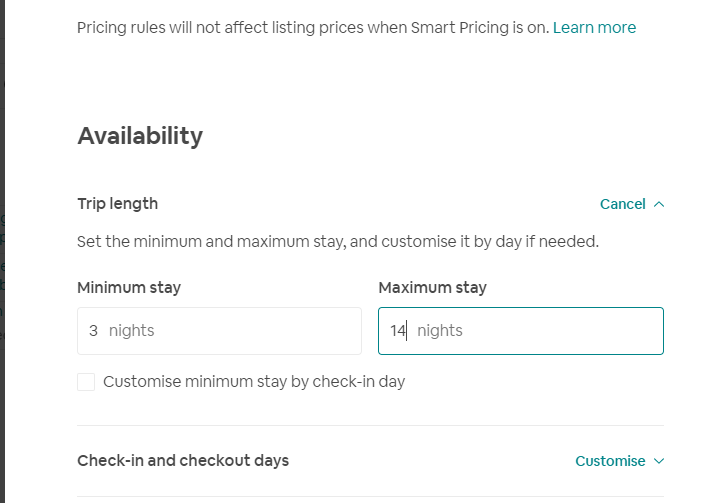Screen dimensions: 727x503
Task: Click the Set the minimum and maximum stay description
Action: (337, 242)
